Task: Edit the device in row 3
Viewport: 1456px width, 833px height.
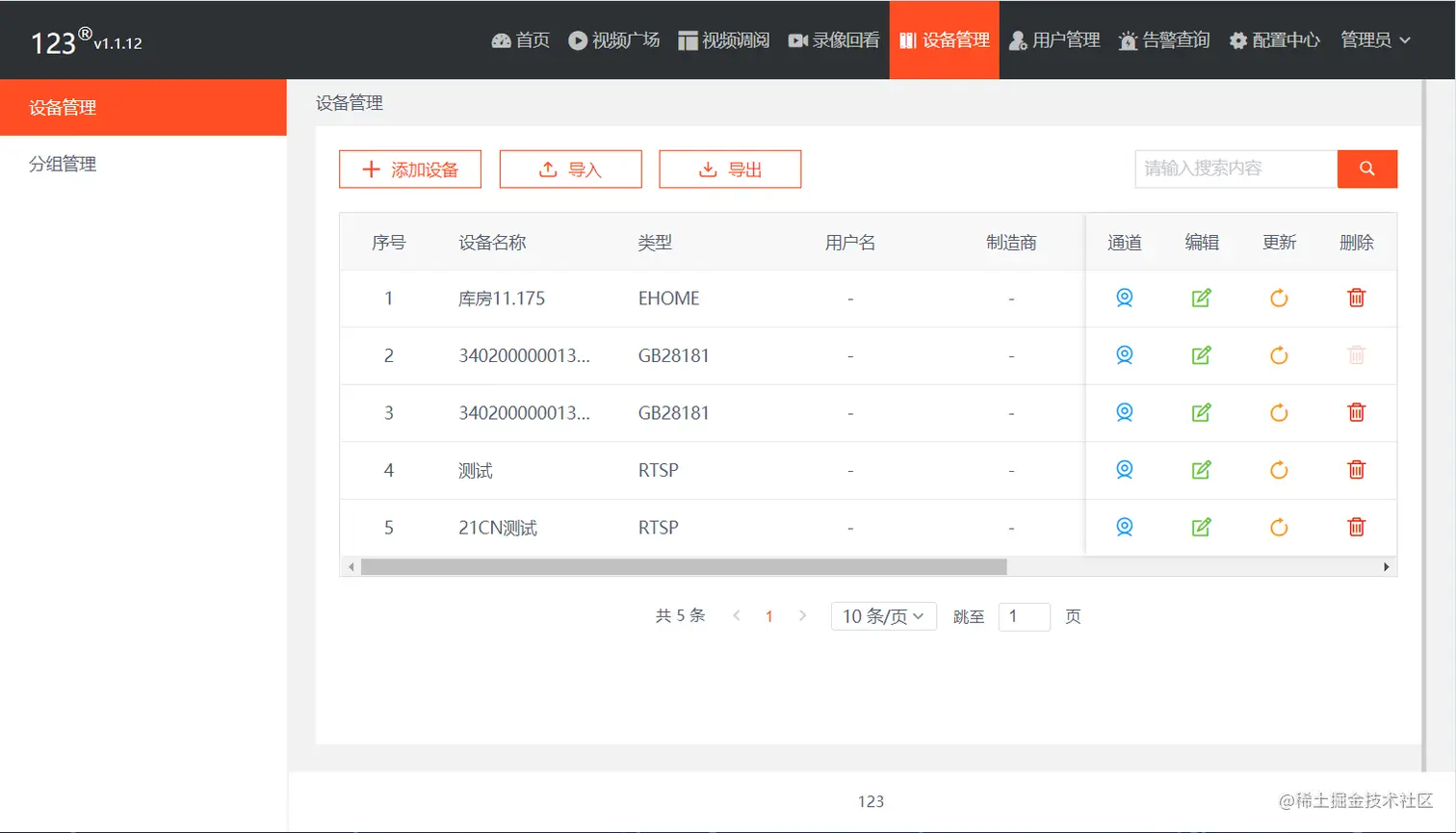Action: pyautogui.click(x=1201, y=412)
